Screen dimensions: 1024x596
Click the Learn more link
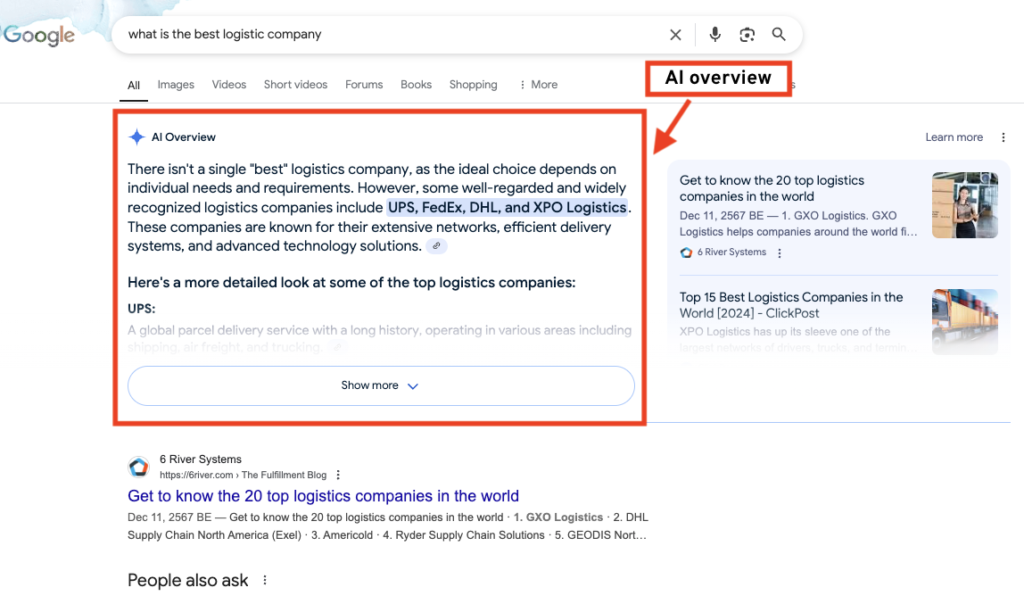[953, 137]
